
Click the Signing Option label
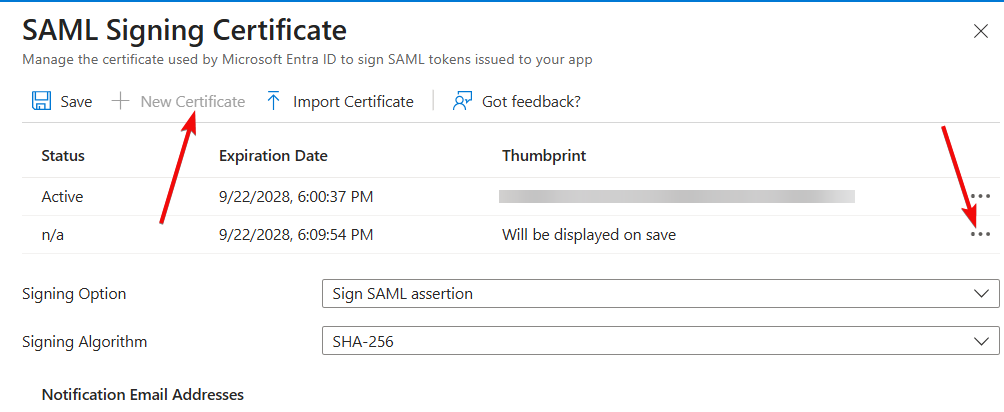[74, 294]
